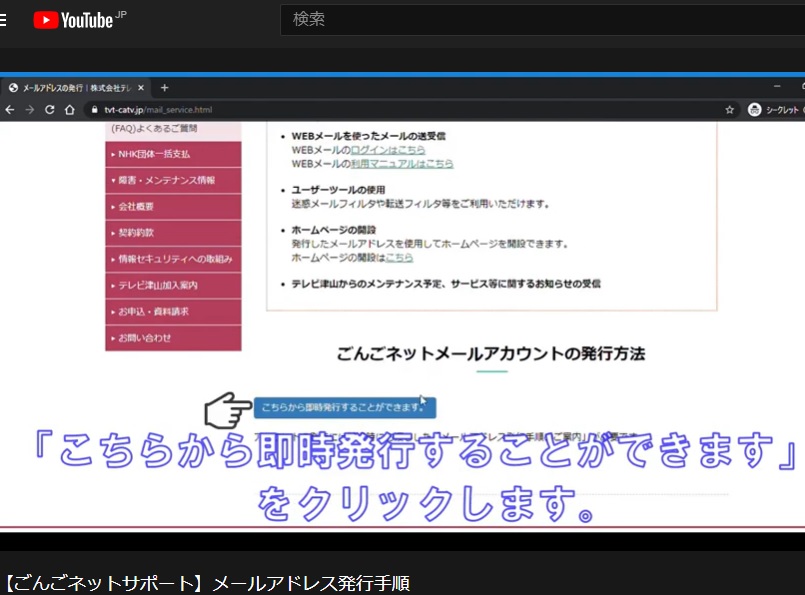Expand 障害・メンテナンス情報 sidebar item
This screenshot has width=805, height=595.
(172, 180)
